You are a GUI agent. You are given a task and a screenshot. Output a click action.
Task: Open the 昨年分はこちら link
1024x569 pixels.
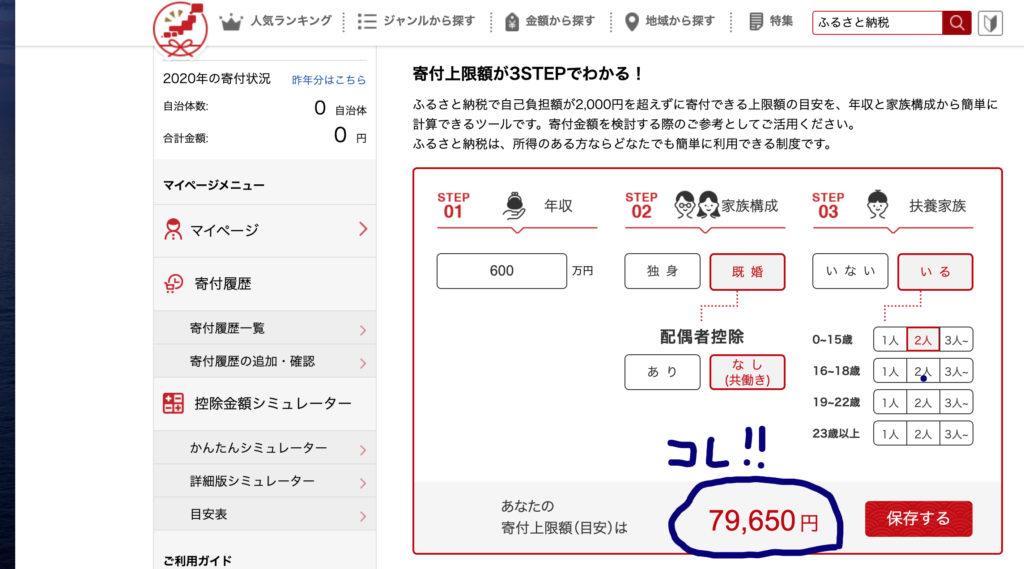(x=328, y=80)
